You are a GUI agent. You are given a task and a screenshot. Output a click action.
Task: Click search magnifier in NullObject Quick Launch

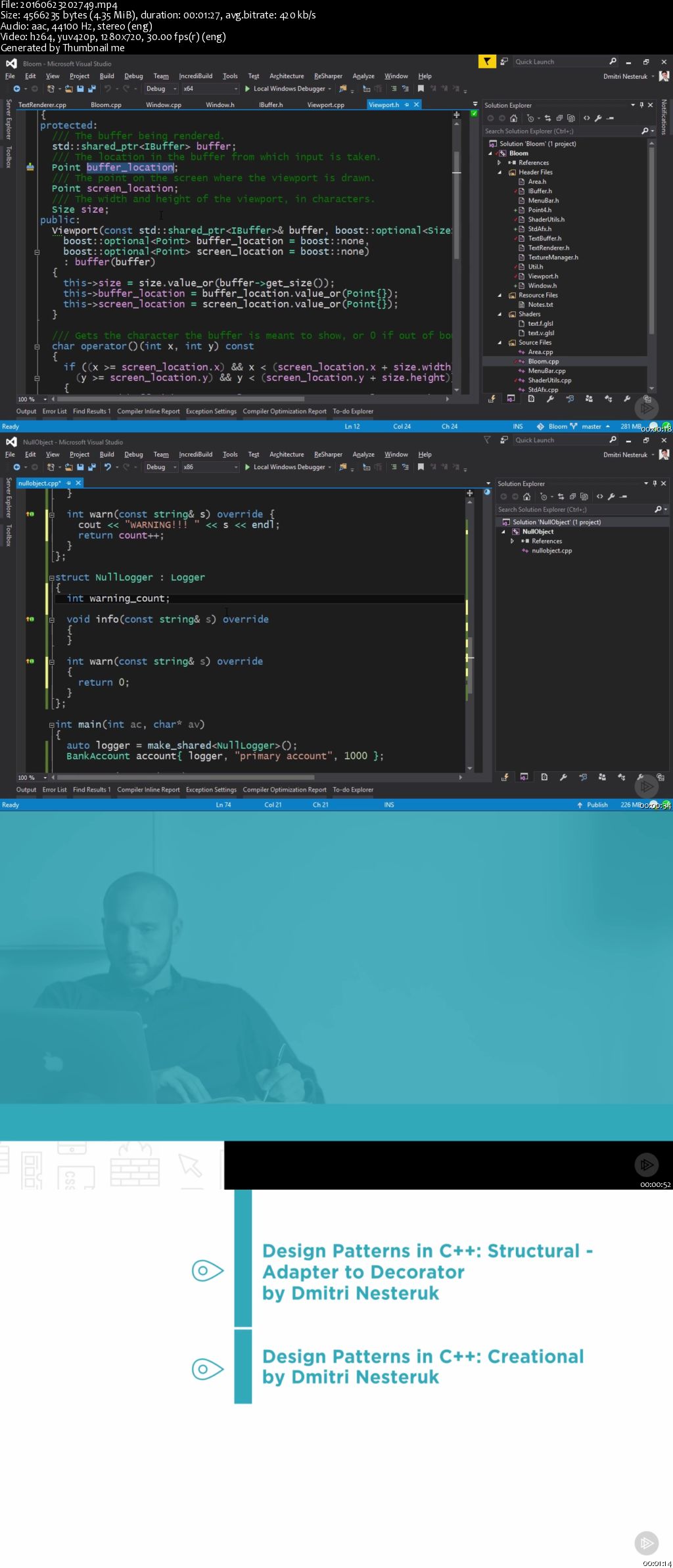(613, 440)
